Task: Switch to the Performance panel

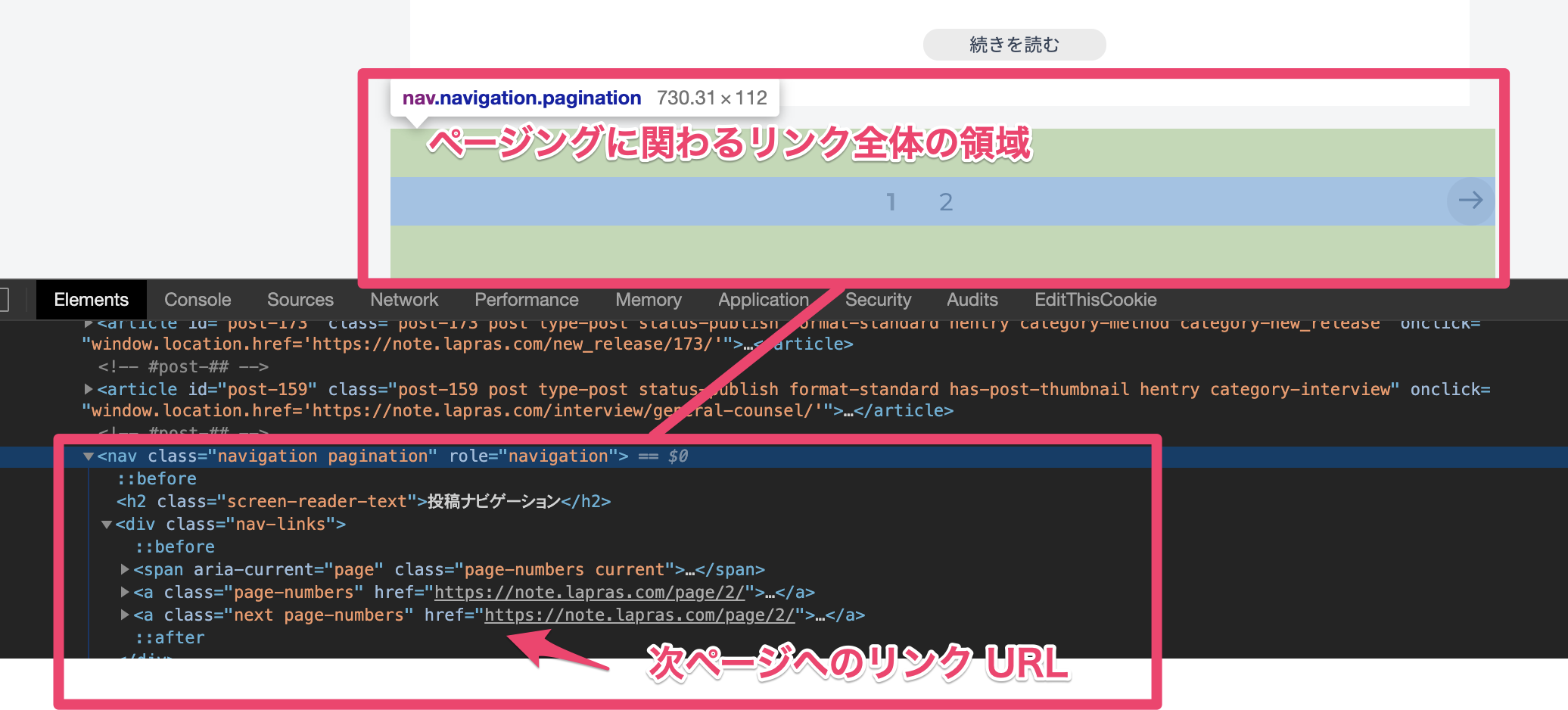Action: 526,299
